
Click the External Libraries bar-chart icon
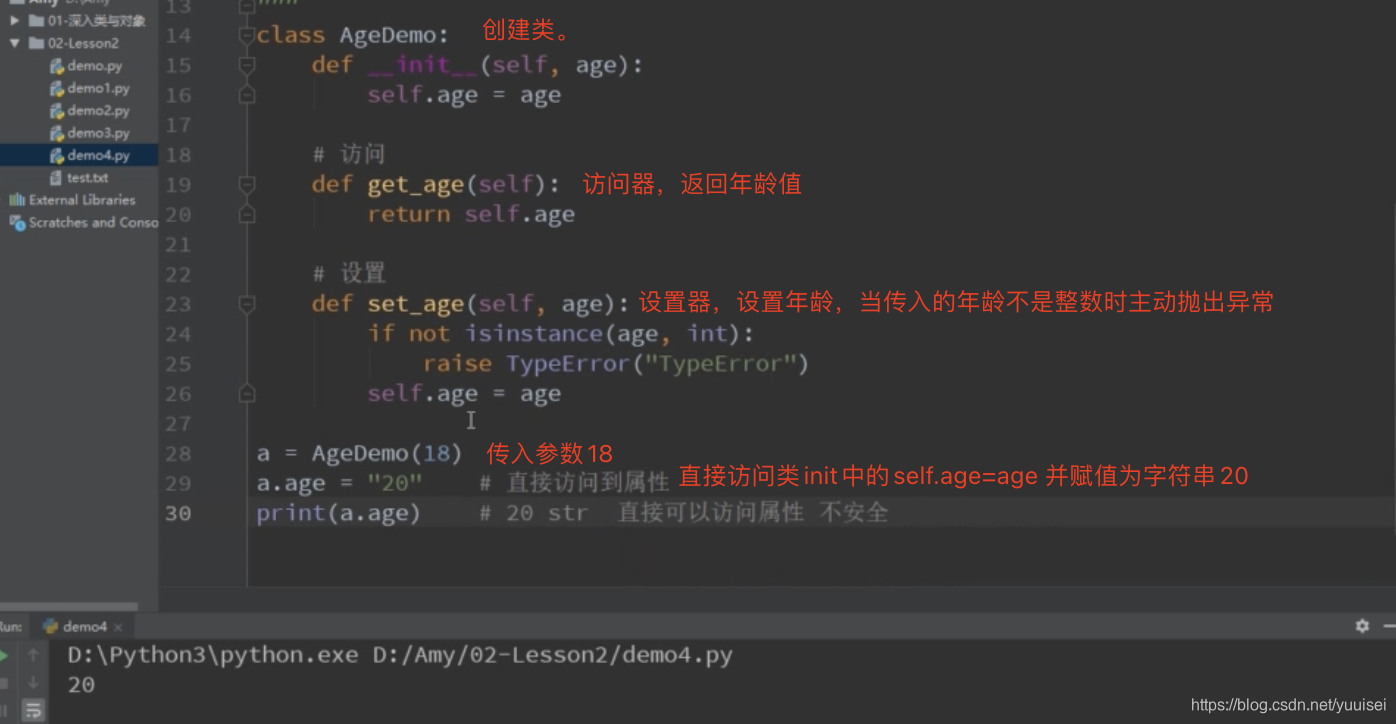(16, 200)
